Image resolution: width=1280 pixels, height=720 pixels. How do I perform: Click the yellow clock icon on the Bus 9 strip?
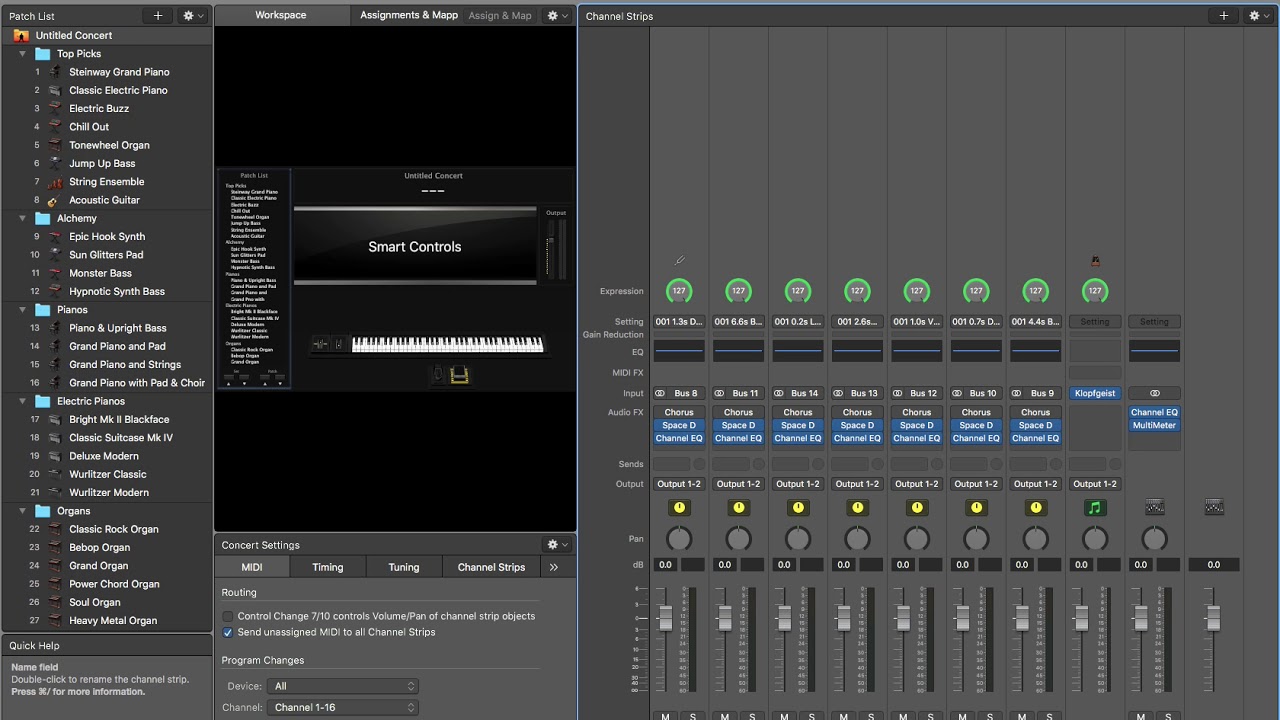1036,508
